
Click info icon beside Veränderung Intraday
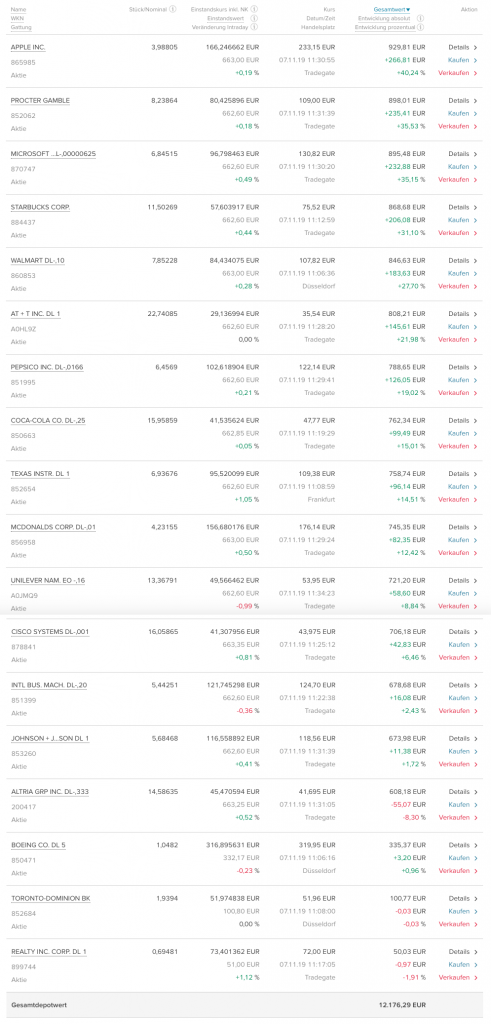coord(254,27)
